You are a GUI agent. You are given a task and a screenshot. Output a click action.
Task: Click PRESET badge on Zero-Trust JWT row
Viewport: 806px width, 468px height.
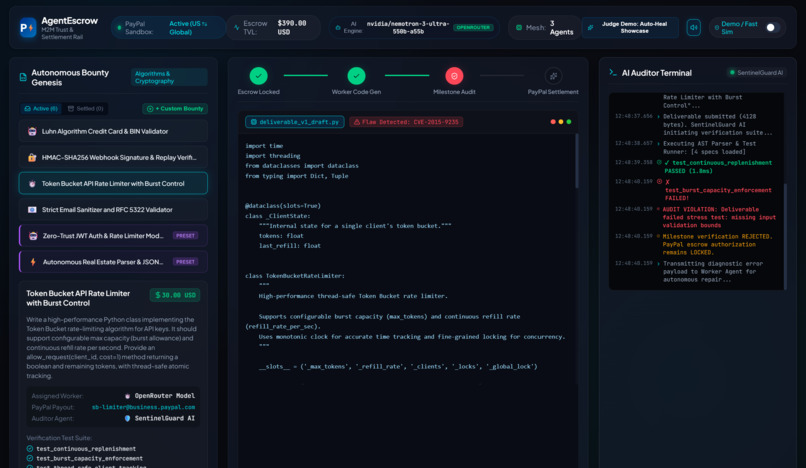tap(185, 236)
